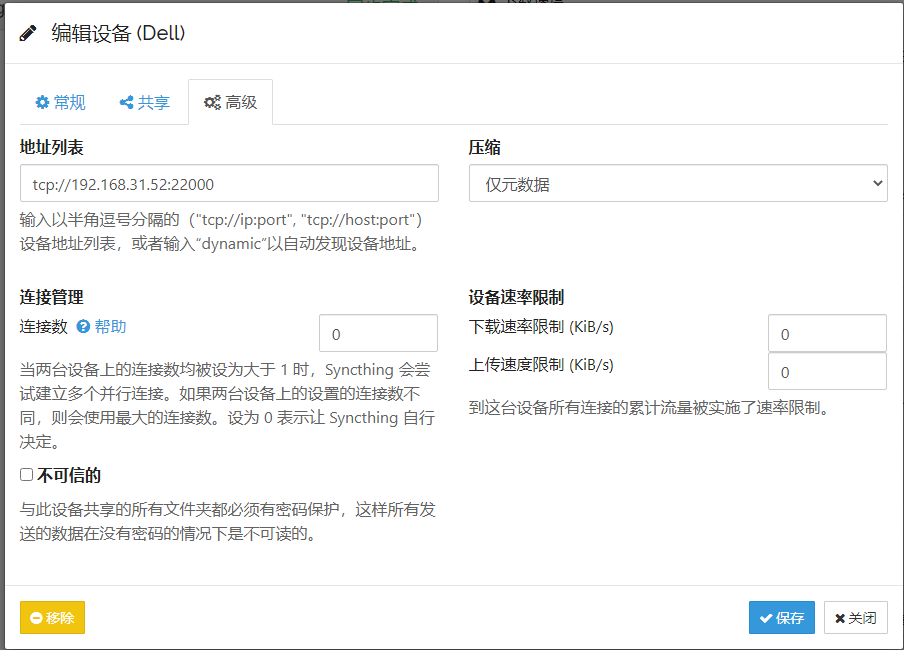The image size is (904, 650).
Task: Click the X icon on the 关闭 button
Action: pyautogui.click(x=840, y=618)
